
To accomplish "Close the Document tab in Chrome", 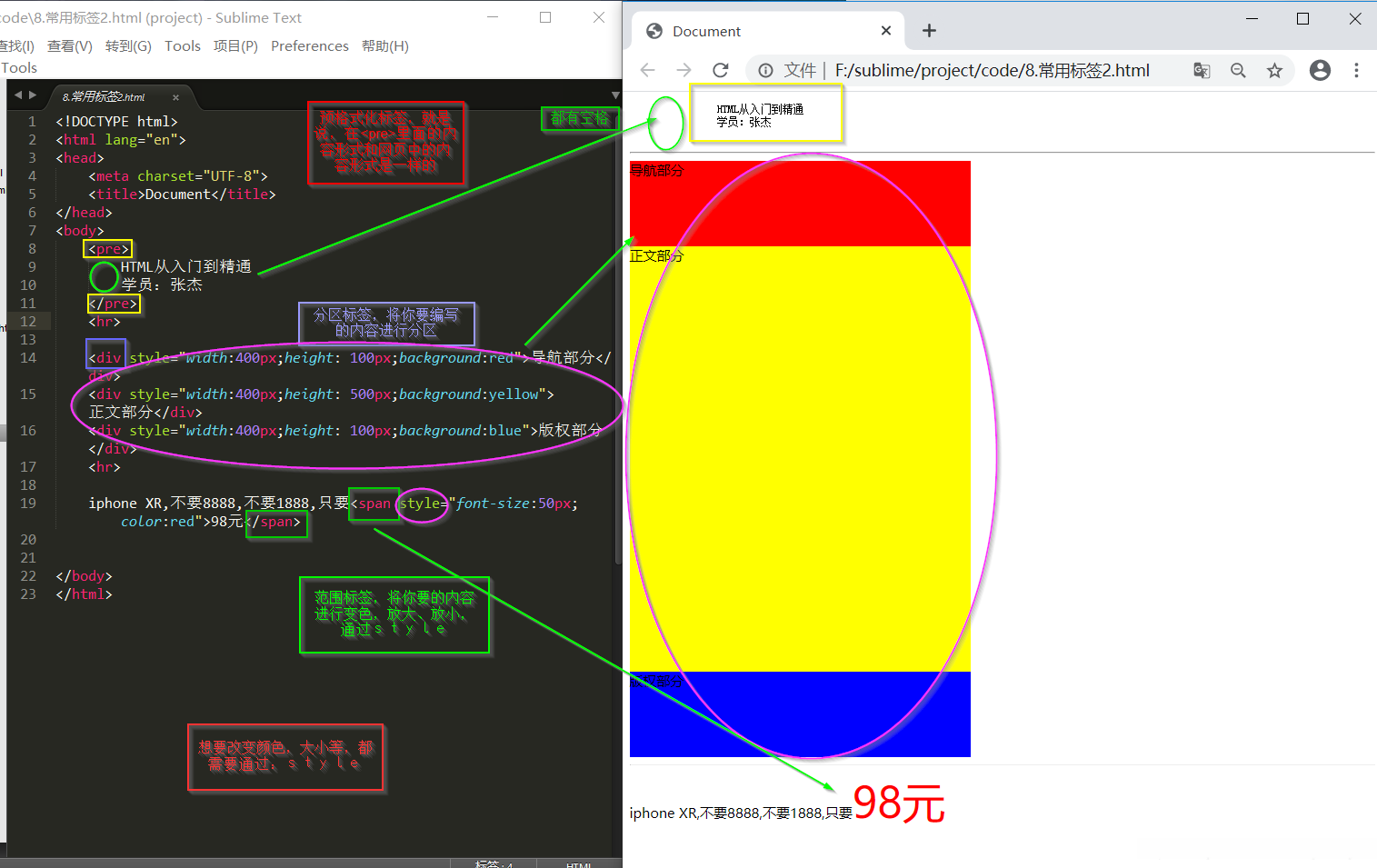I will coord(886,31).
